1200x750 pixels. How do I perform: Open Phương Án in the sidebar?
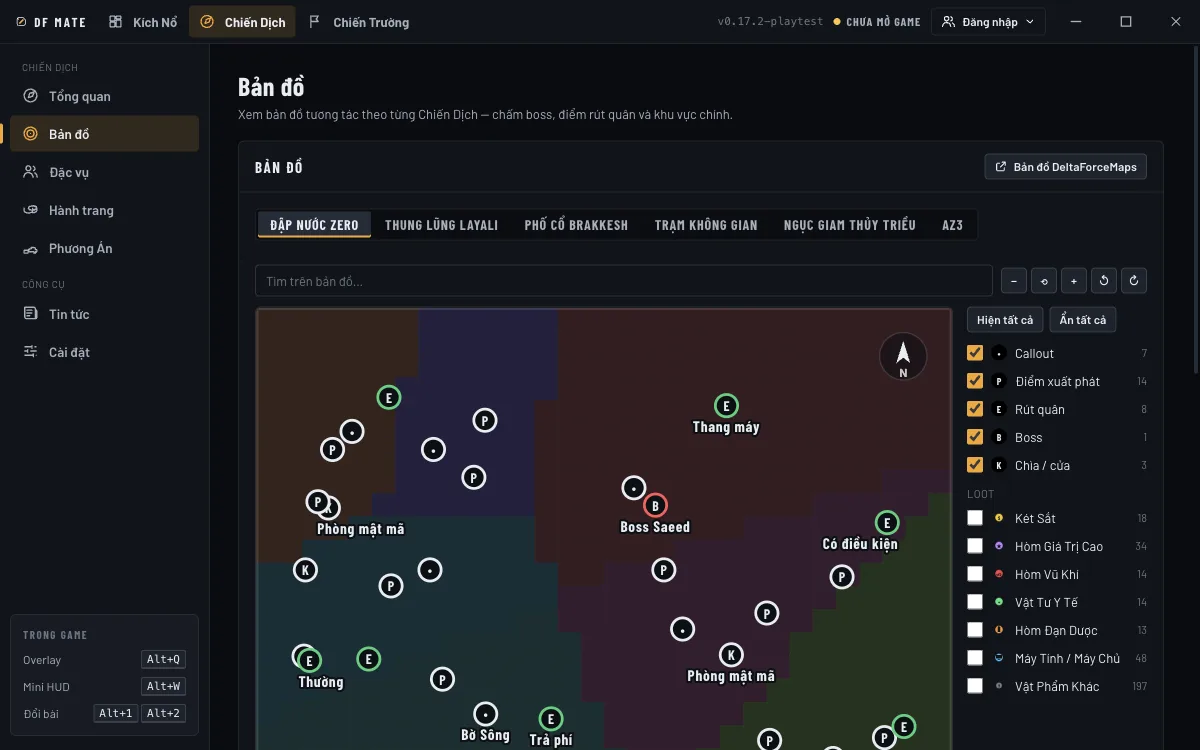point(104,248)
